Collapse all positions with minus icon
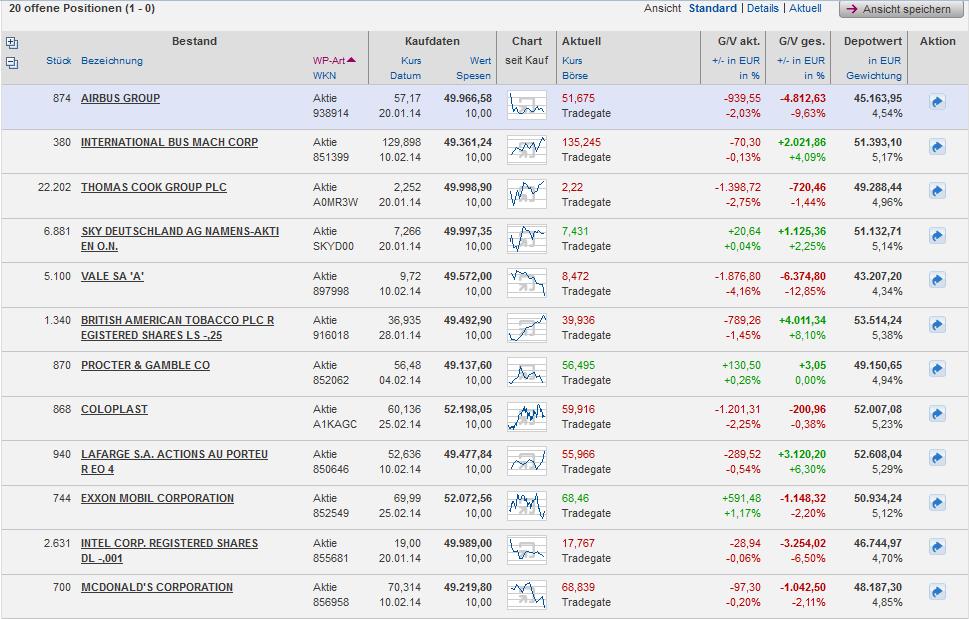The height and width of the screenshot is (619, 969). pyautogui.click(x=12, y=62)
